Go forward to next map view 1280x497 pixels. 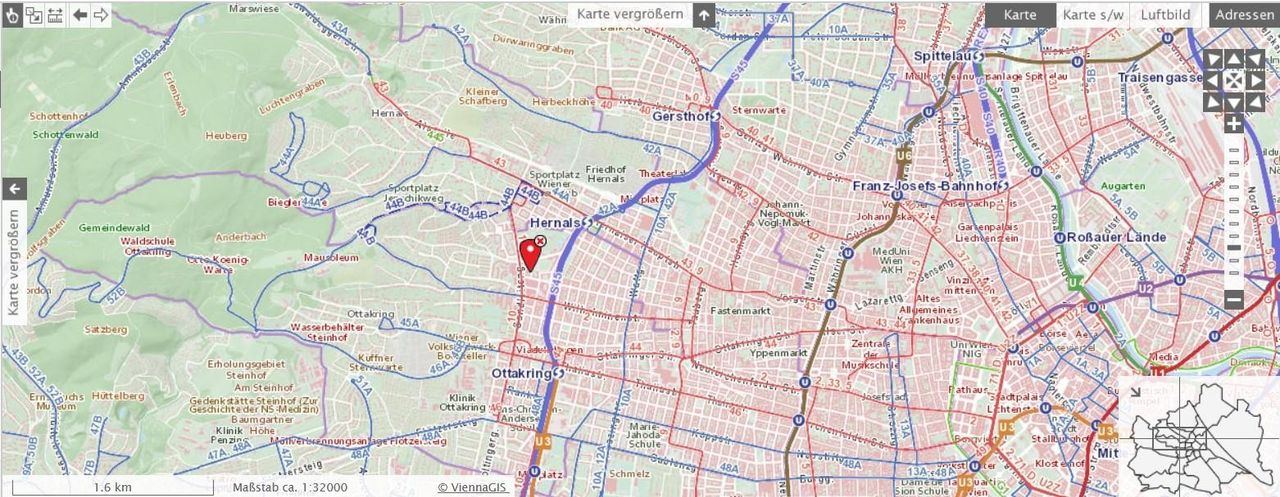(101, 15)
